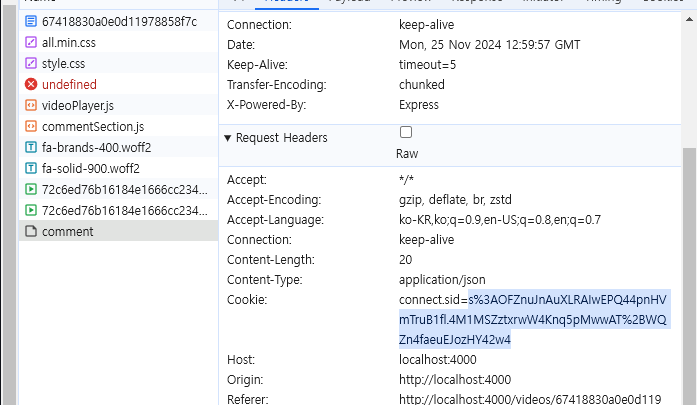Click the Request Headers section title
This screenshot has width=697, height=405.
281,138
